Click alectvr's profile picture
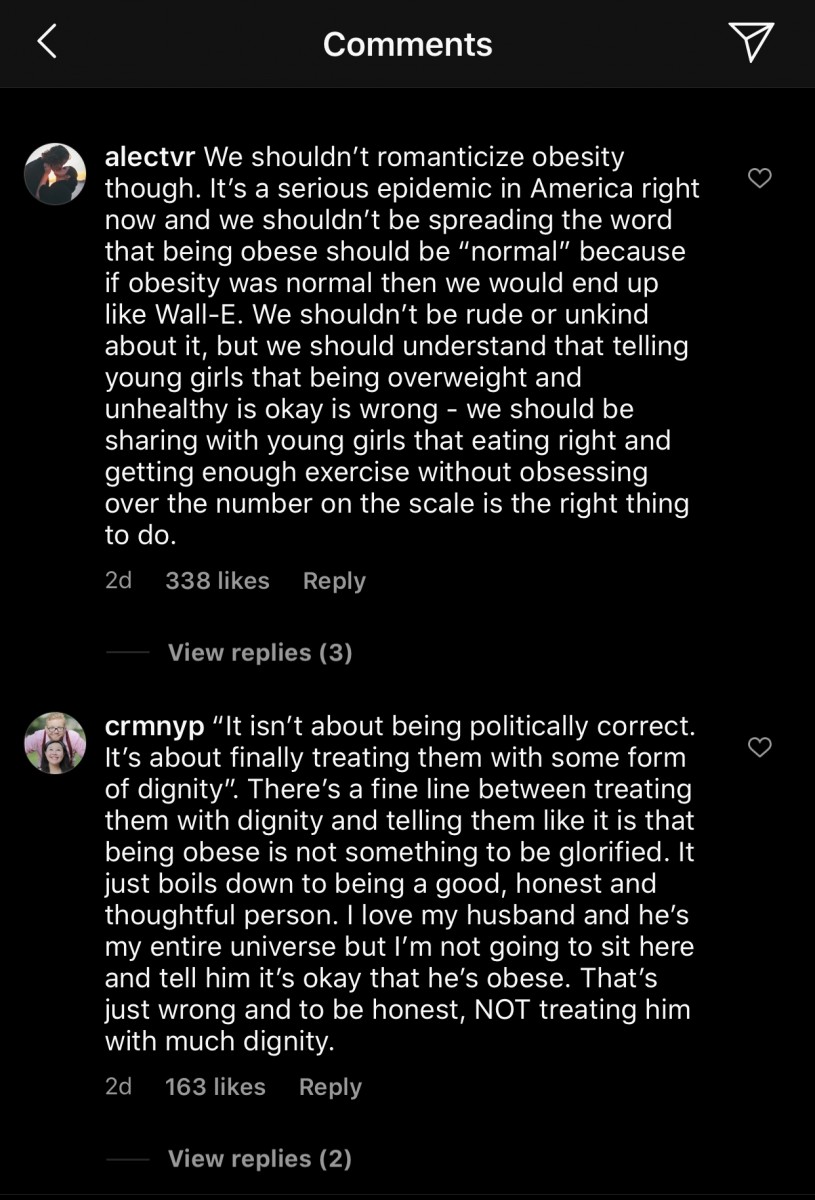 [x=55, y=174]
